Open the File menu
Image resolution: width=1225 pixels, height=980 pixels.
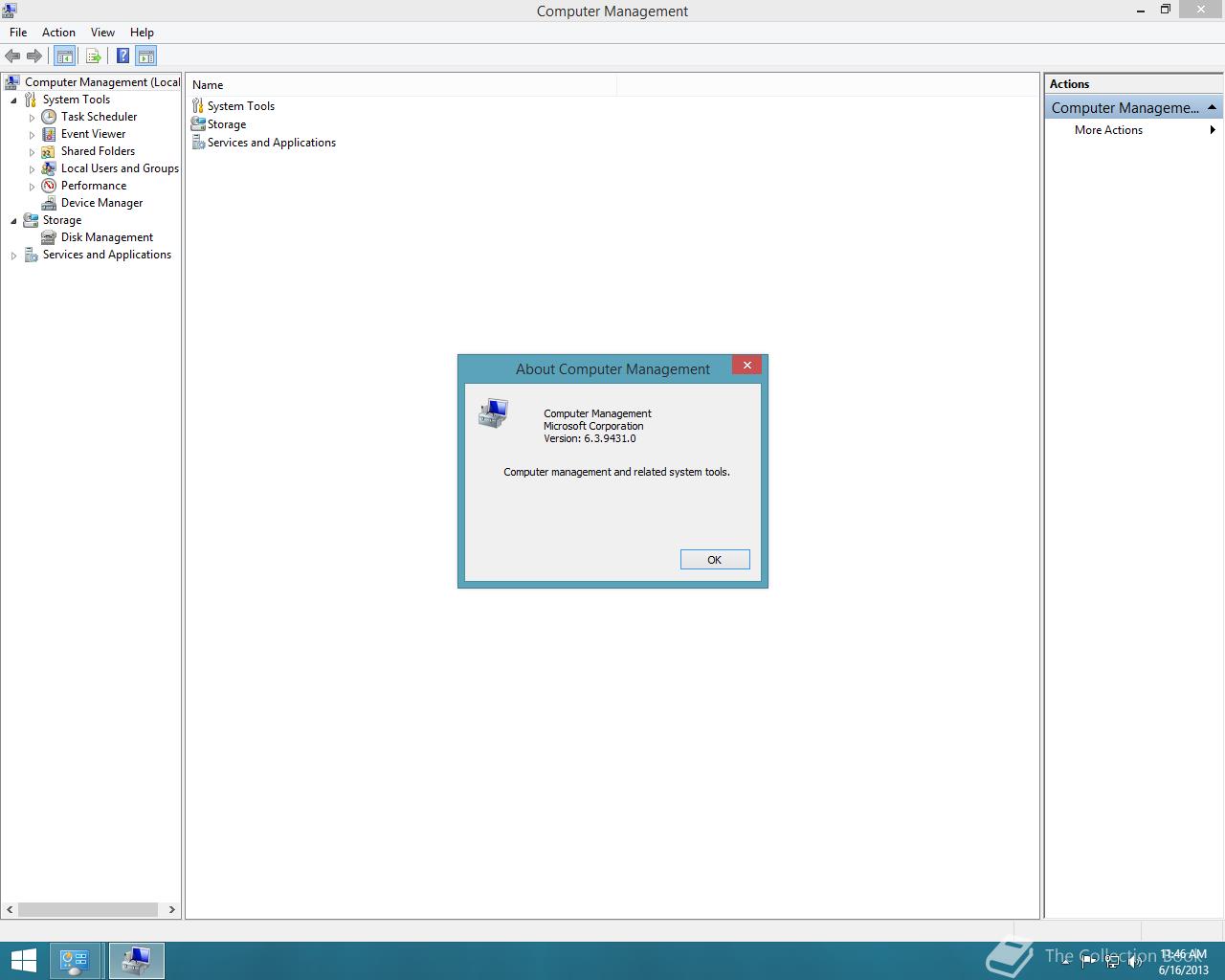tap(18, 33)
